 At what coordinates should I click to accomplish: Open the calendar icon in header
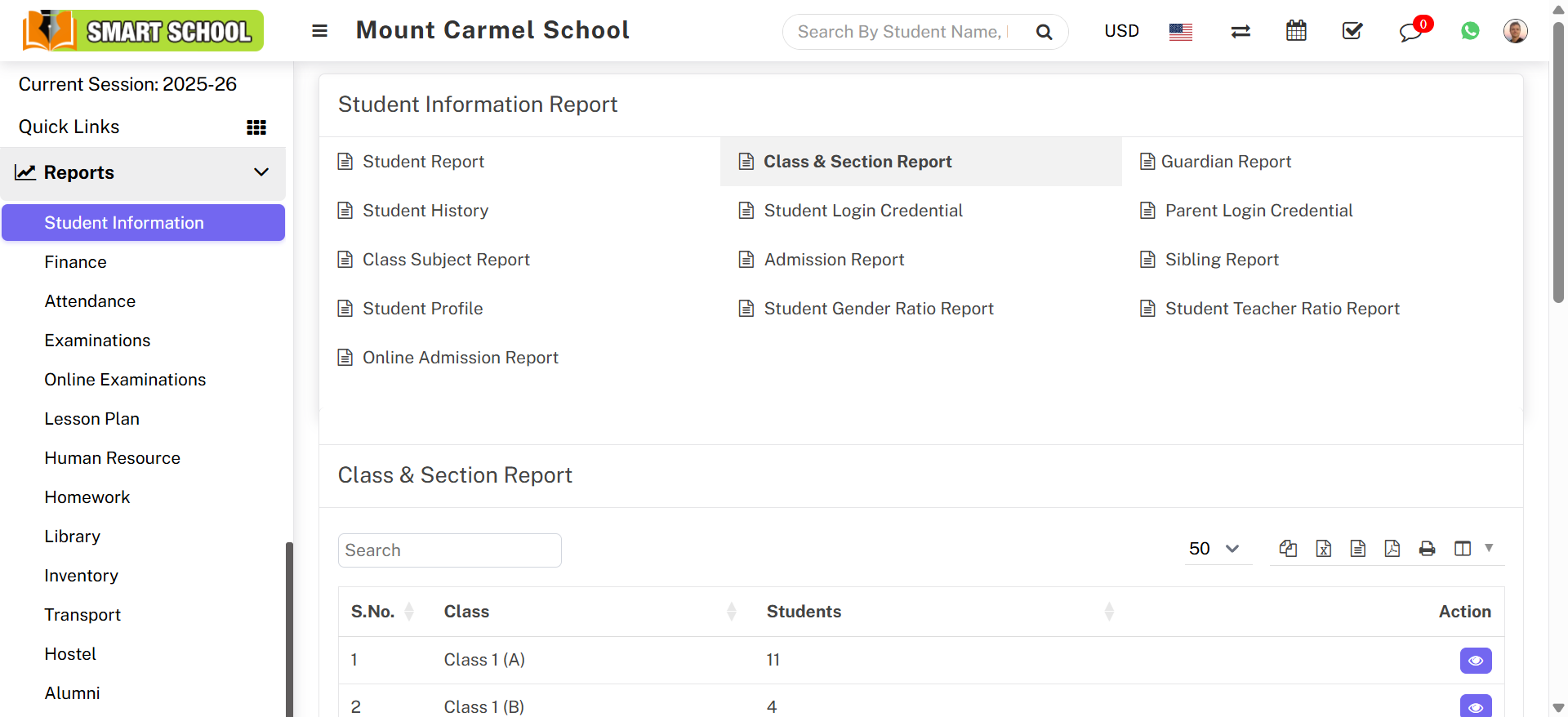coord(1296,31)
